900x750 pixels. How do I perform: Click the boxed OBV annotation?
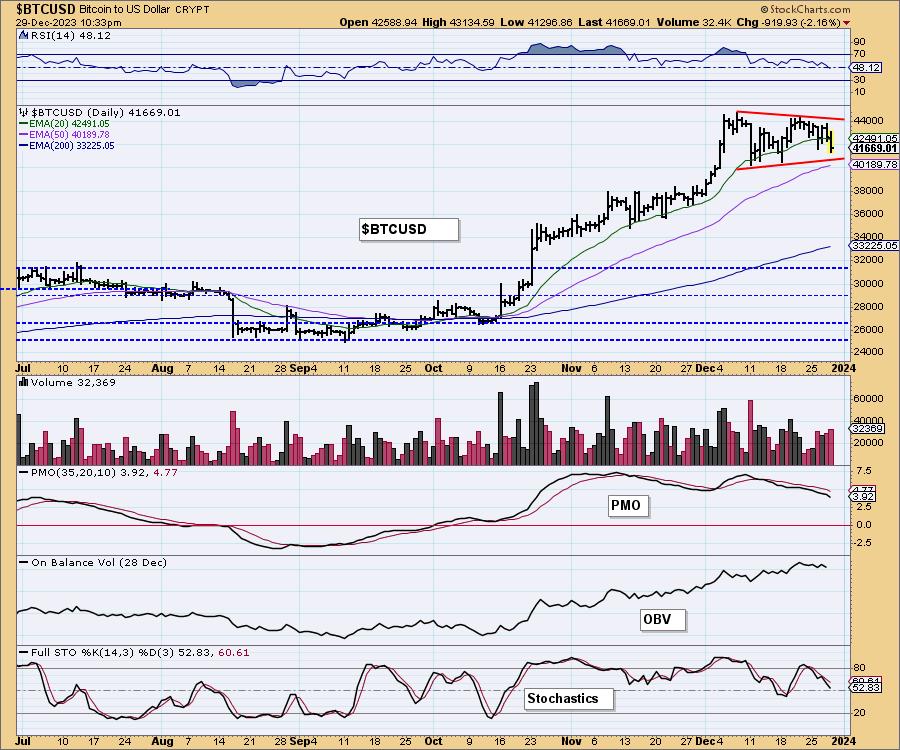(x=663, y=619)
